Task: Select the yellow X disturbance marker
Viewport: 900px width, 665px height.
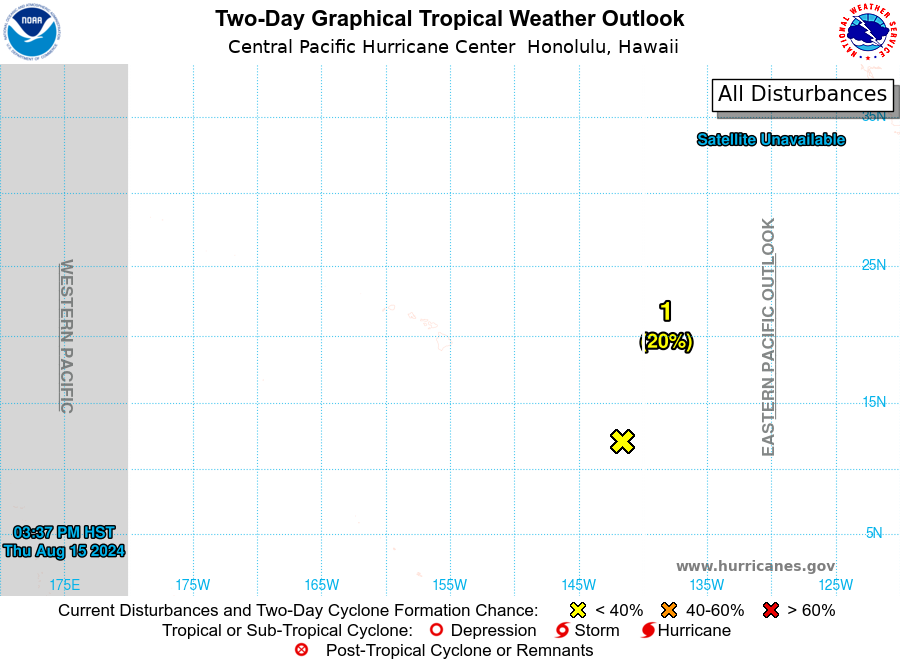Action: 622,441
